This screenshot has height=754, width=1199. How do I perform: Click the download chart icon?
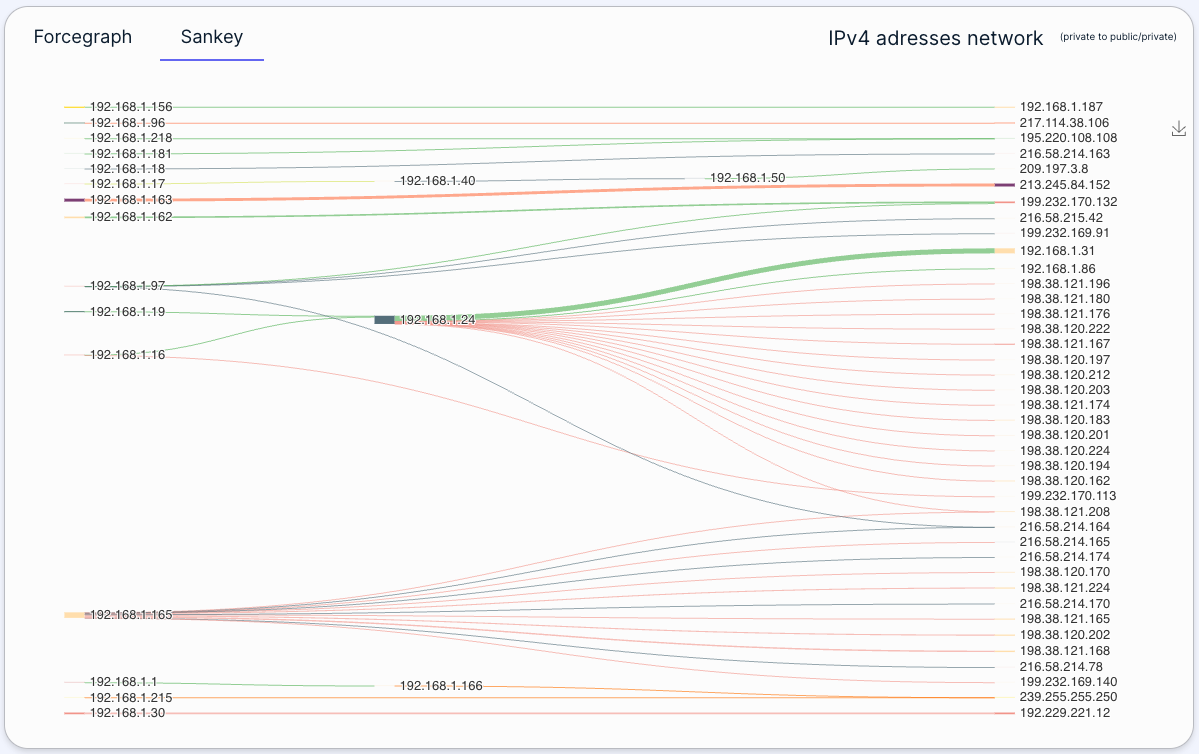click(x=1179, y=129)
